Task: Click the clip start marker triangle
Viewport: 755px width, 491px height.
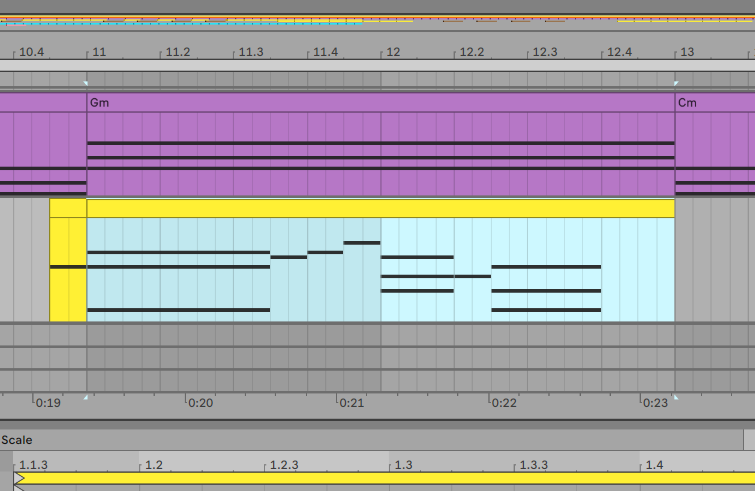Action: 20,479
